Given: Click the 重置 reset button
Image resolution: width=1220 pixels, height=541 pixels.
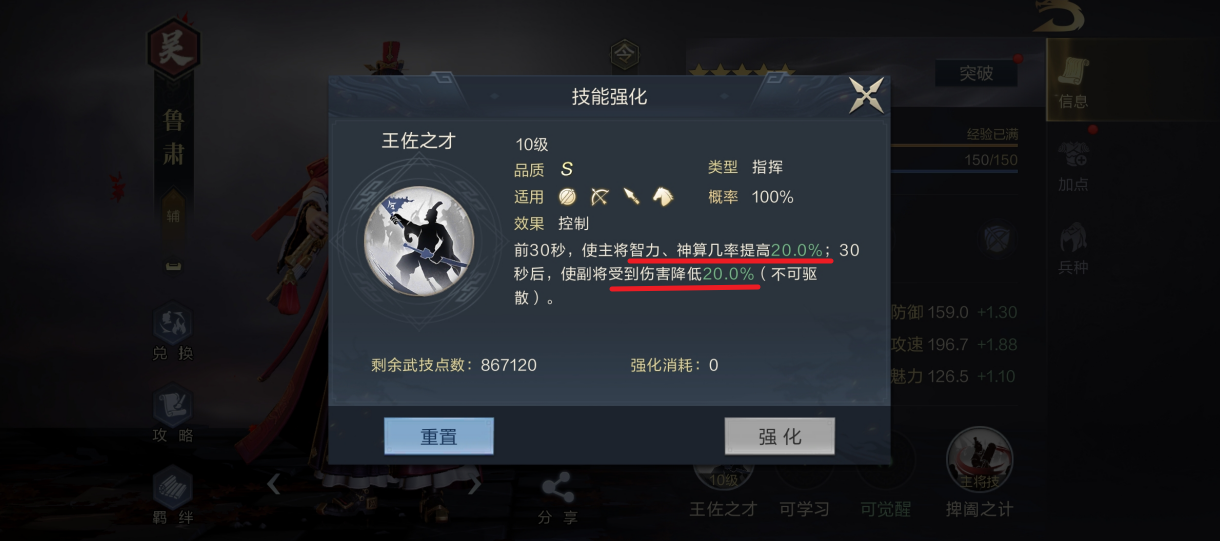Looking at the screenshot, I should (x=439, y=436).
